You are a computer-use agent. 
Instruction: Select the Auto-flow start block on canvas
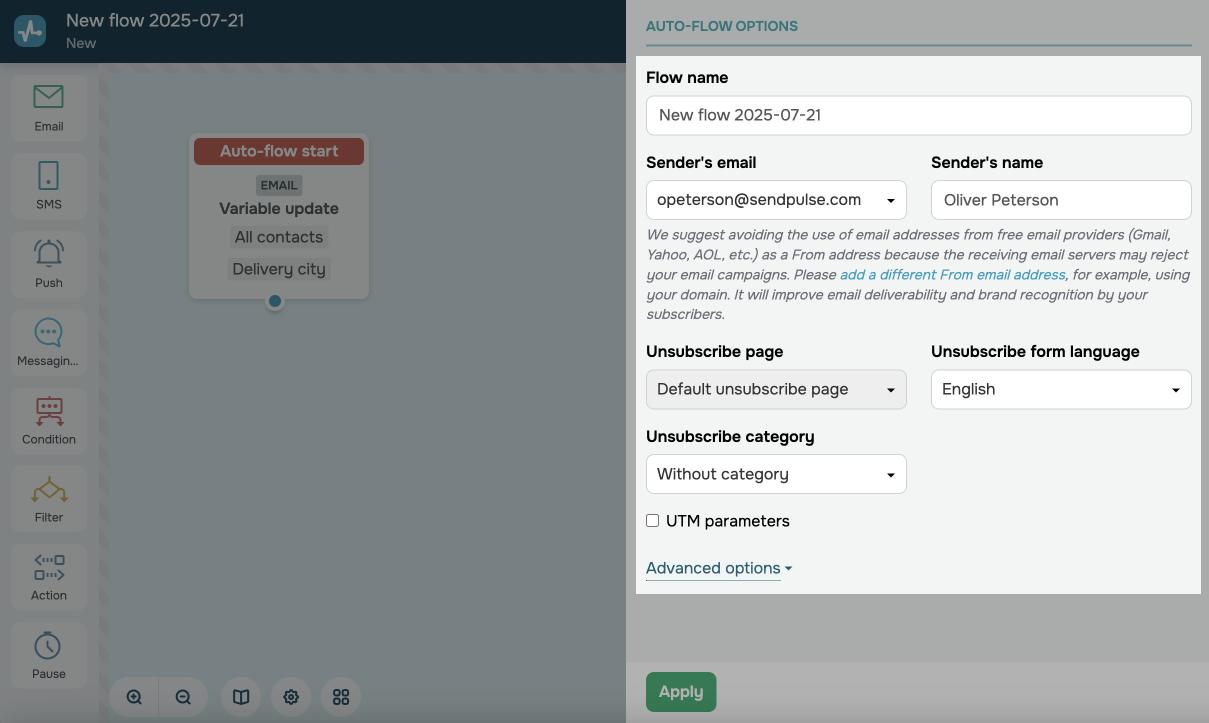279,151
